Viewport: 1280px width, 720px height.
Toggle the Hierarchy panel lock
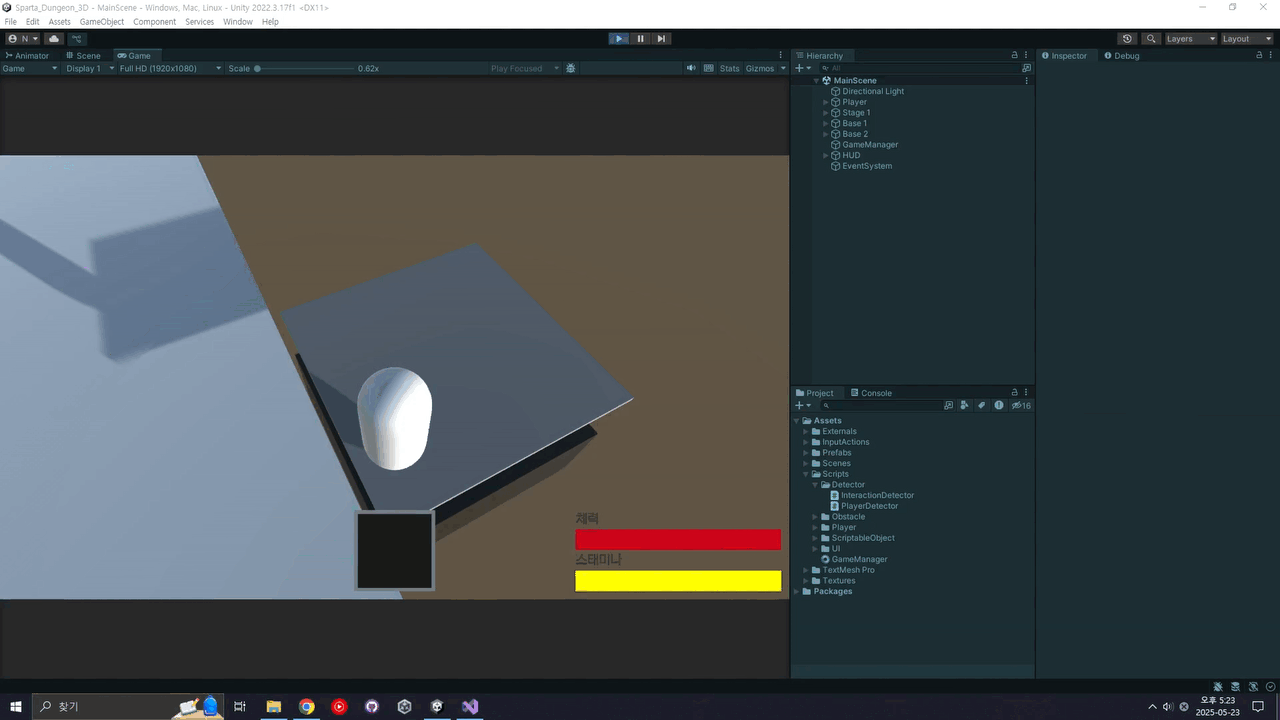click(x=1014, y=56)
